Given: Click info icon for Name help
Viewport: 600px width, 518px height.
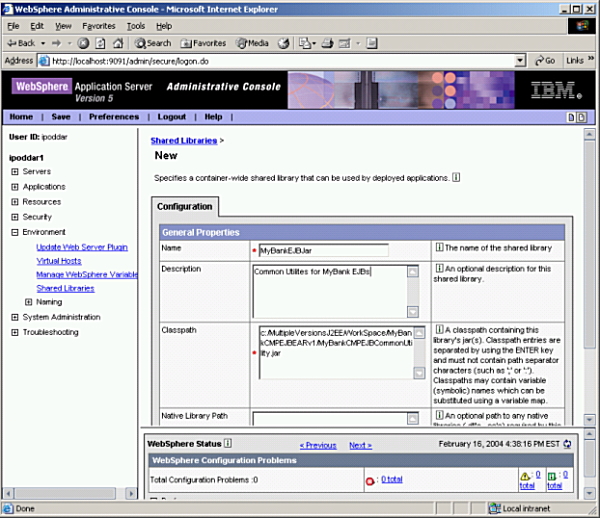Looking at the screenshot, I should (439, 248).
